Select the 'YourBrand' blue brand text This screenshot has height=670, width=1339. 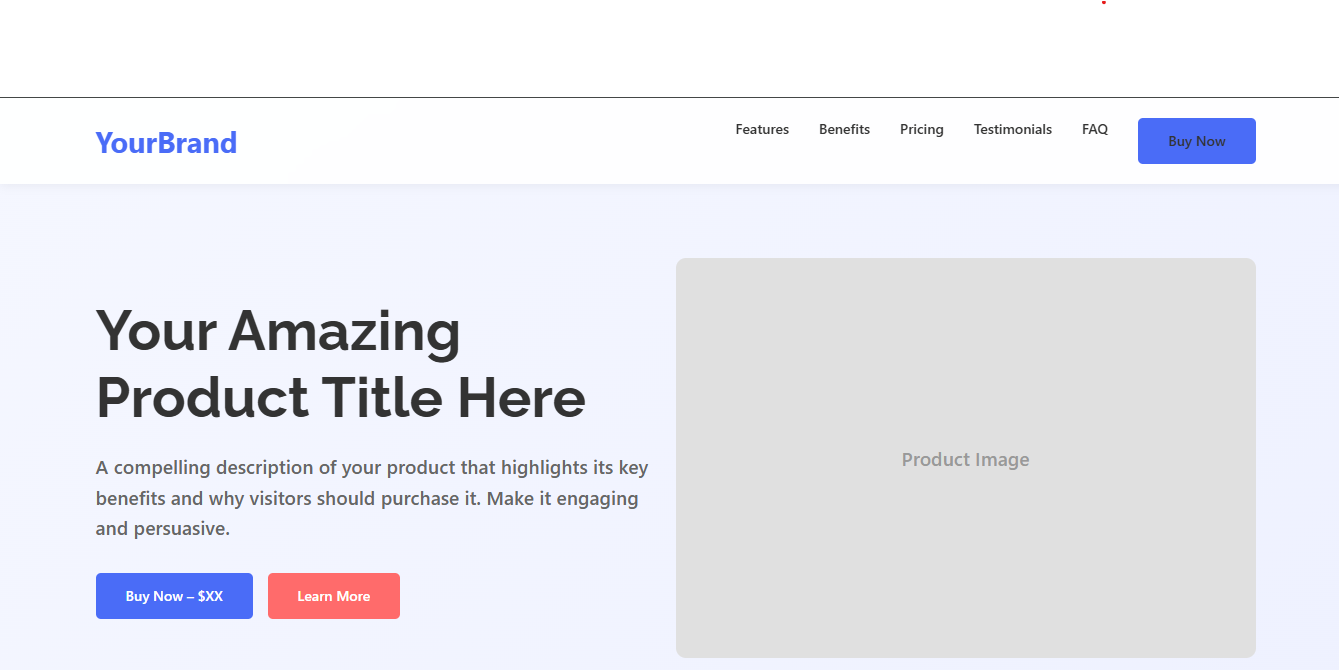click(165, 142)
